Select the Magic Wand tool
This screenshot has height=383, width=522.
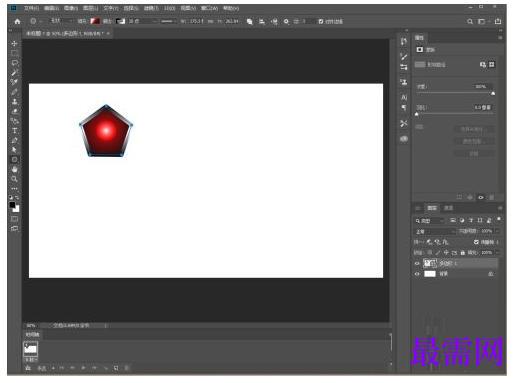(14, 73)
